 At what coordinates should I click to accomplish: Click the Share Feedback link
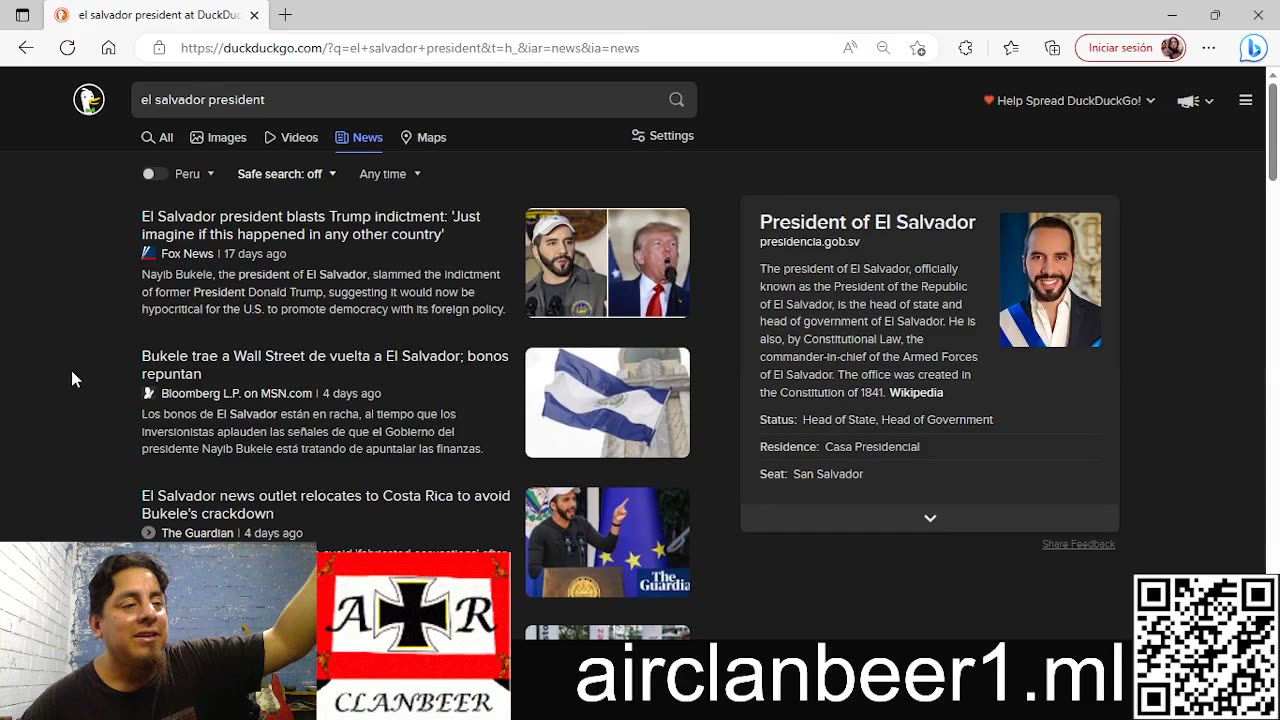coord(1078,544)
